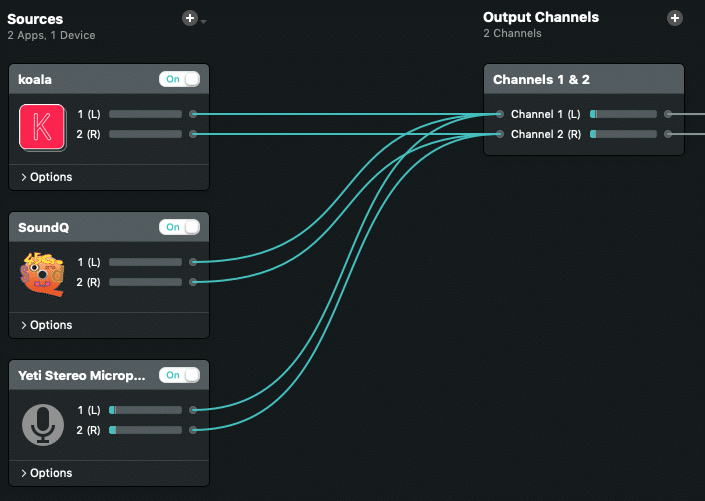The width and height of the screenshot is (705, 501).
Task: Click Yeti 2 (R) level meter
Action: click(145, 430)
